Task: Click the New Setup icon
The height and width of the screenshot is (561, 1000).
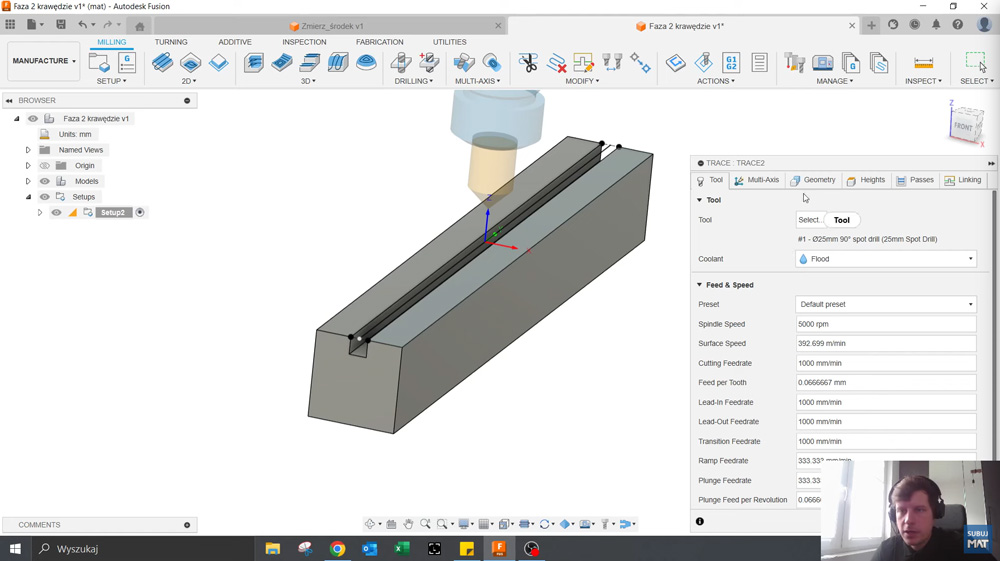Action: pyautogui.click(x=99, y=63)
